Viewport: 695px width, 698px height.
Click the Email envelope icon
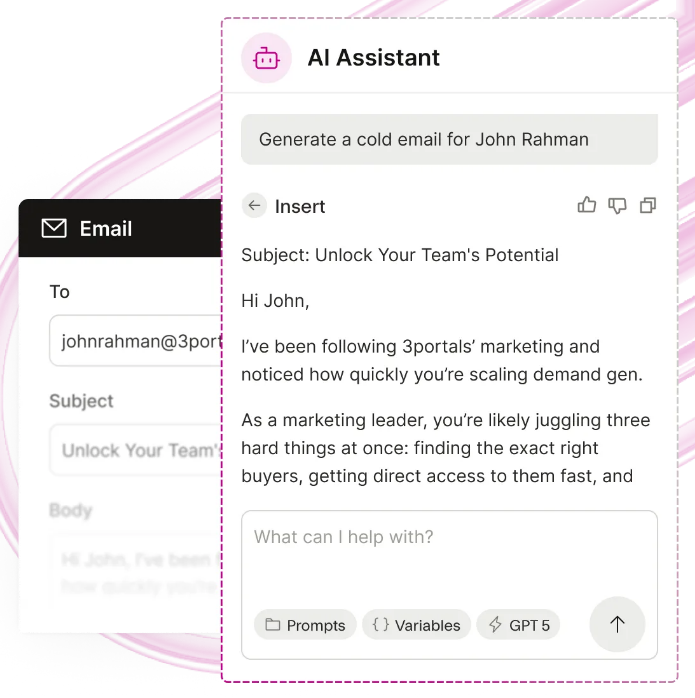[x=54, y=228]
